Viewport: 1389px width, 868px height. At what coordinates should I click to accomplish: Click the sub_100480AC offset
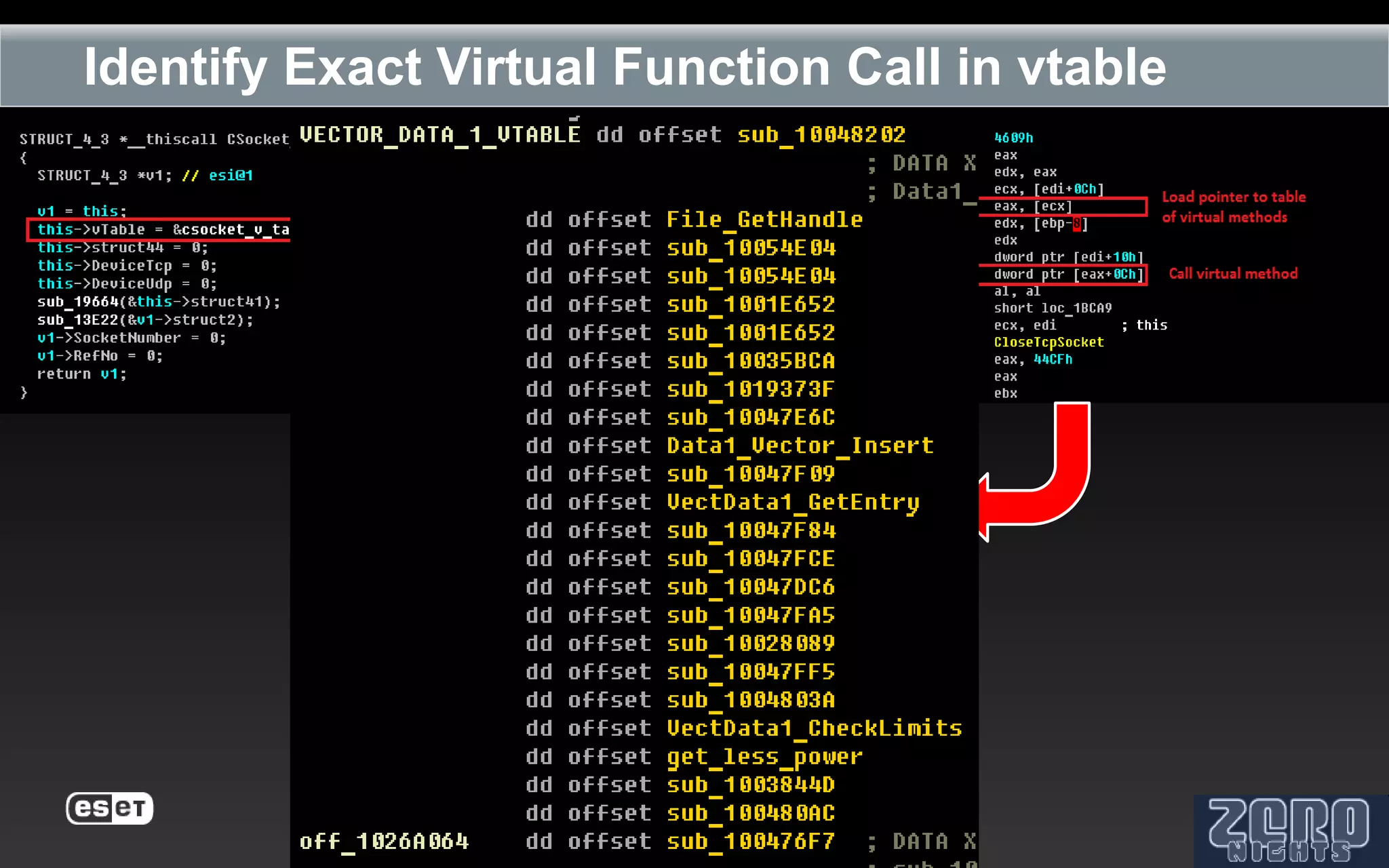751,813
